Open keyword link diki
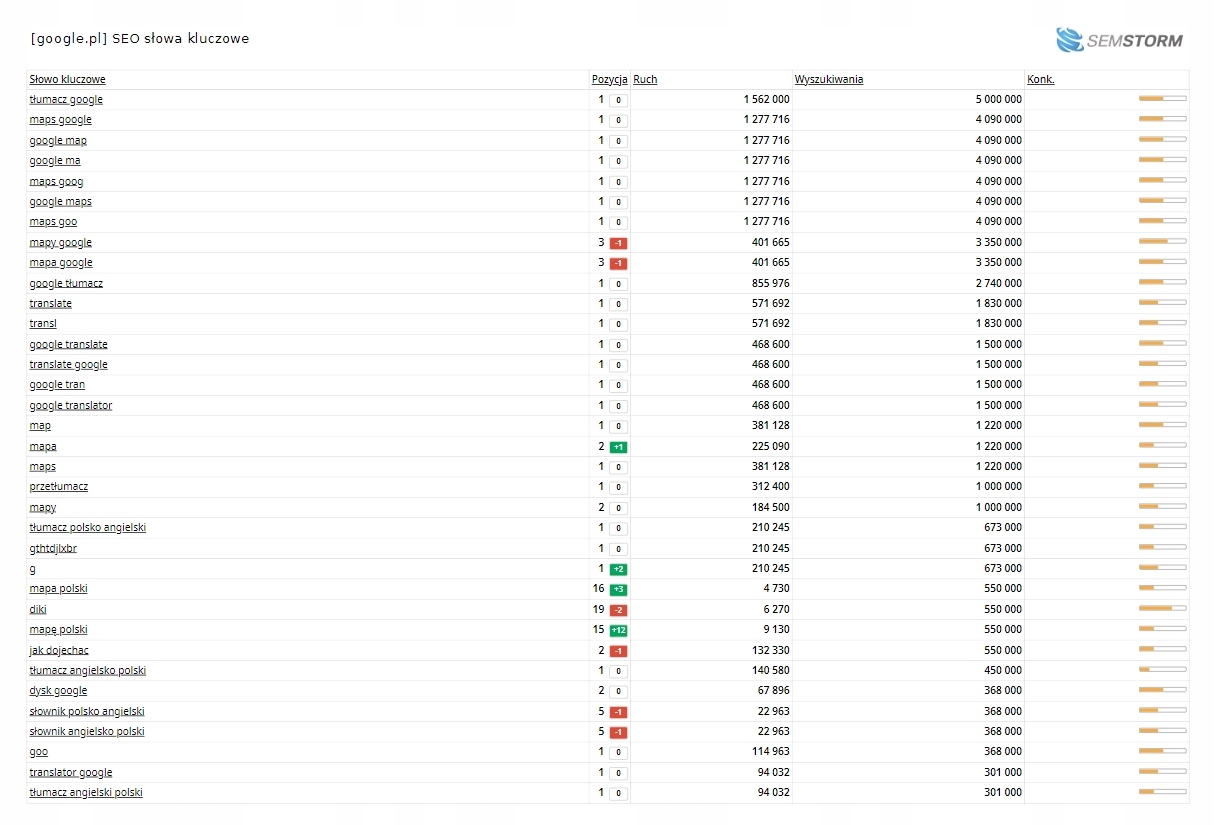 (38, 610)
